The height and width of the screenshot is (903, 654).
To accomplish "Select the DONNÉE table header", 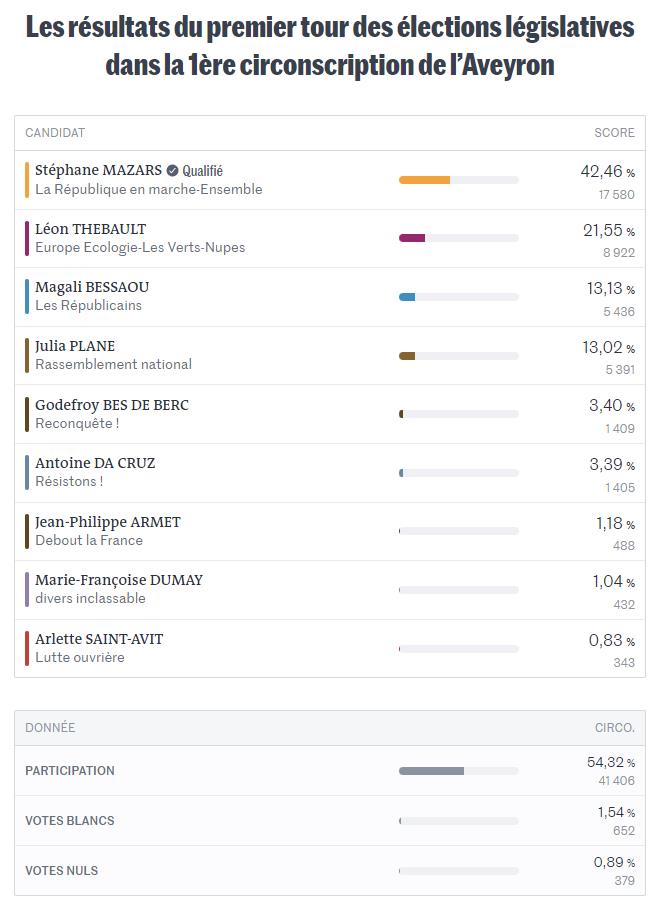I will point(50,728).
